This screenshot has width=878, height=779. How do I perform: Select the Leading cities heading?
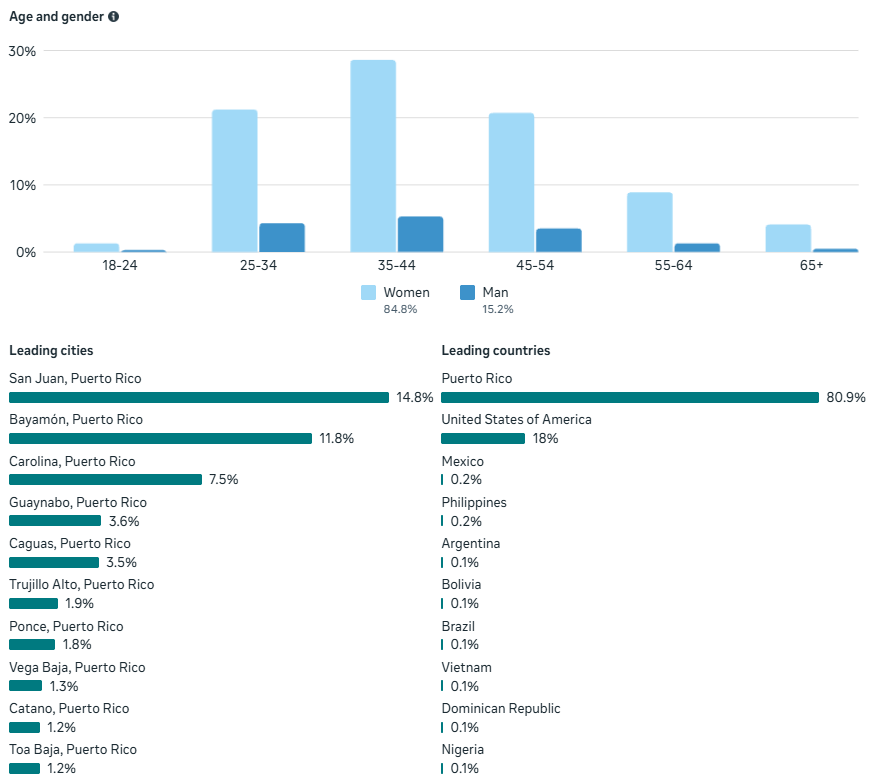click(51, 350)
